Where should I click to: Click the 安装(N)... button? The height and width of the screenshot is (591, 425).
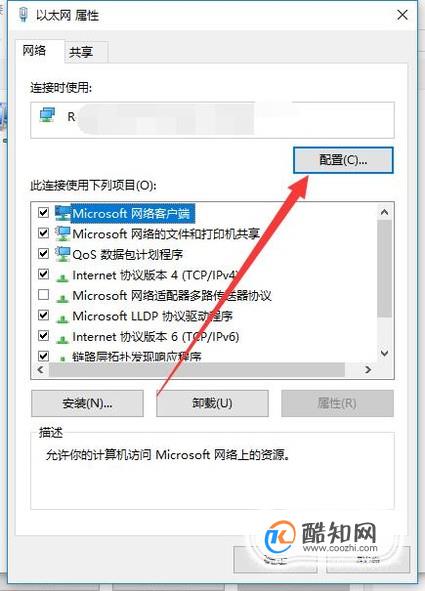[x=87, y=403]
